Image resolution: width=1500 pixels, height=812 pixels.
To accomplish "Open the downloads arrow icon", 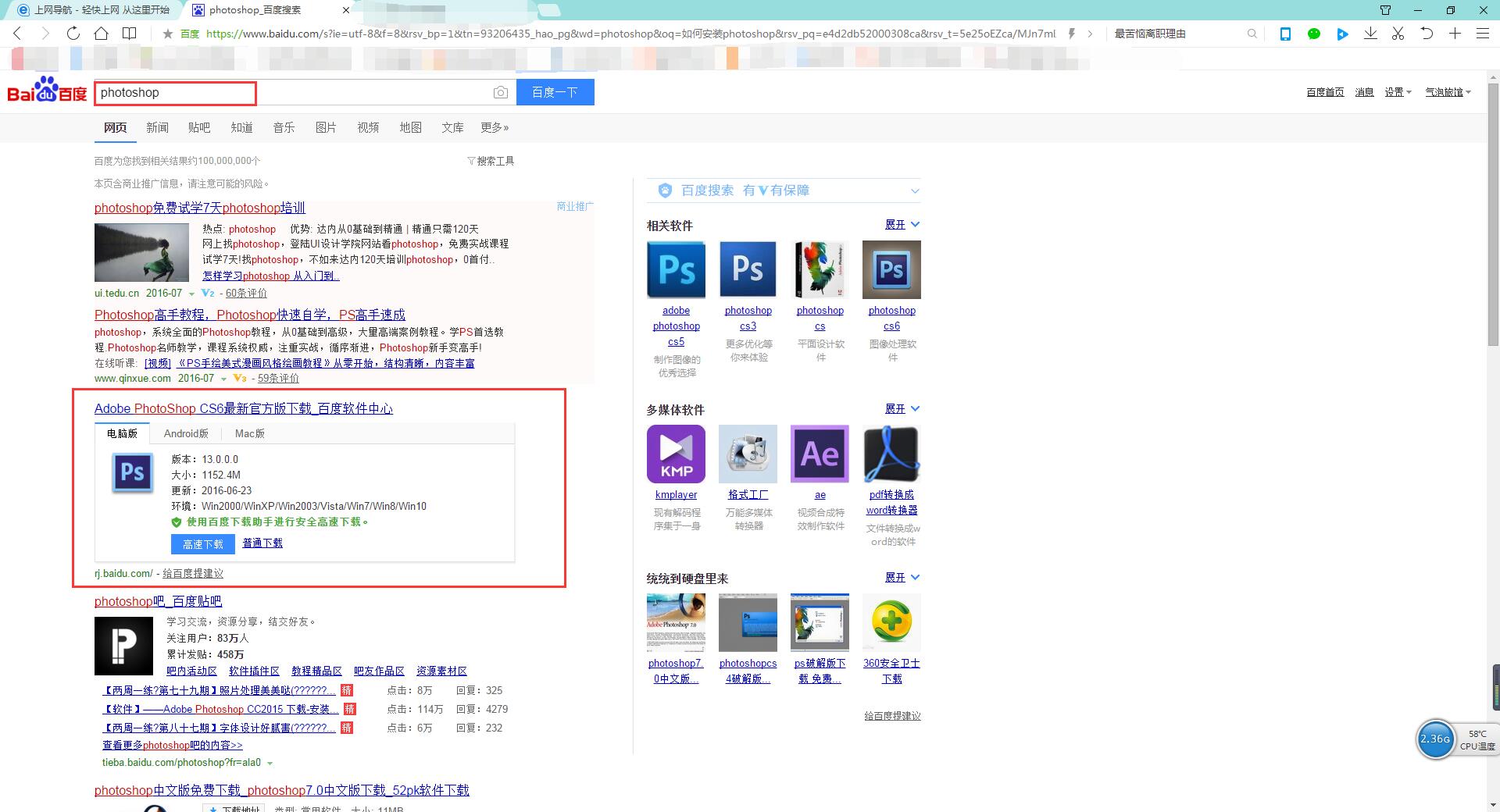I will point(1370,34).
